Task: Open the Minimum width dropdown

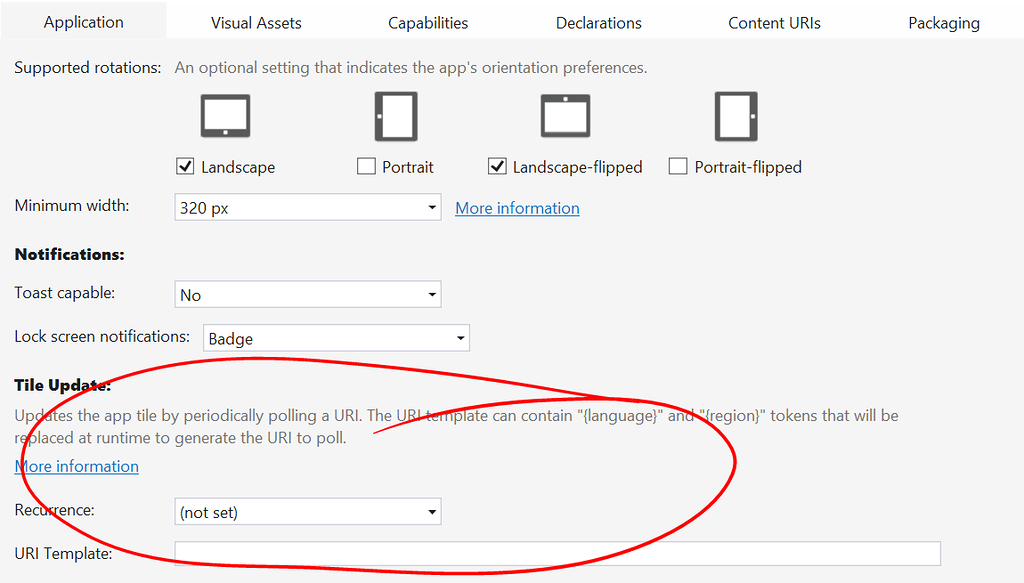Action: point(307,208)
